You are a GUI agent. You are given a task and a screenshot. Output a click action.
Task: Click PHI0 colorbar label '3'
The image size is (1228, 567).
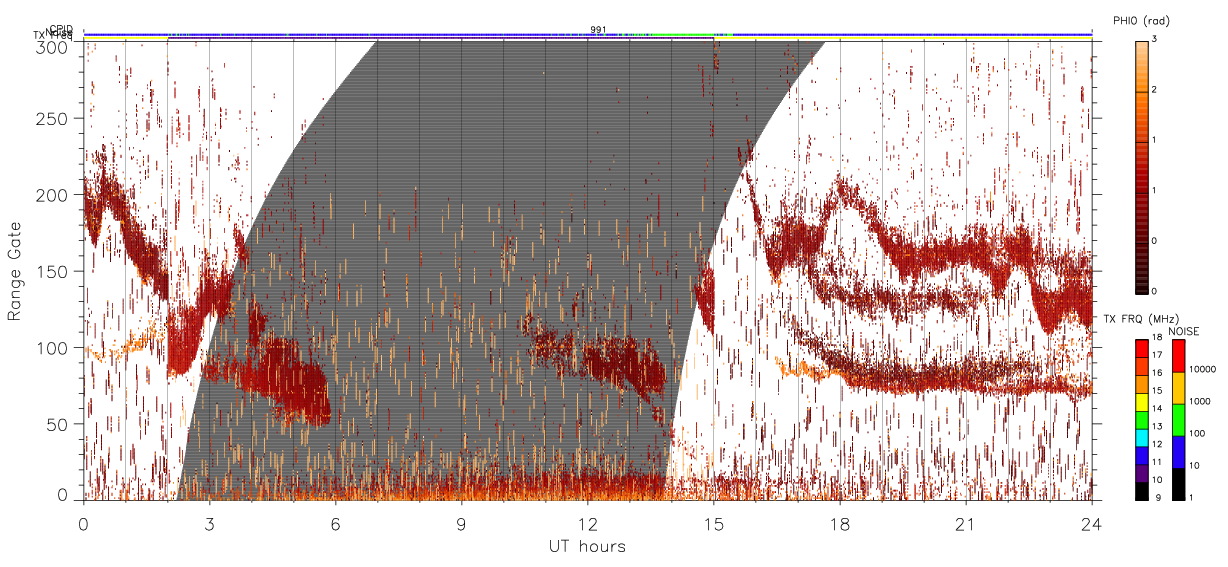[1153, 39]
